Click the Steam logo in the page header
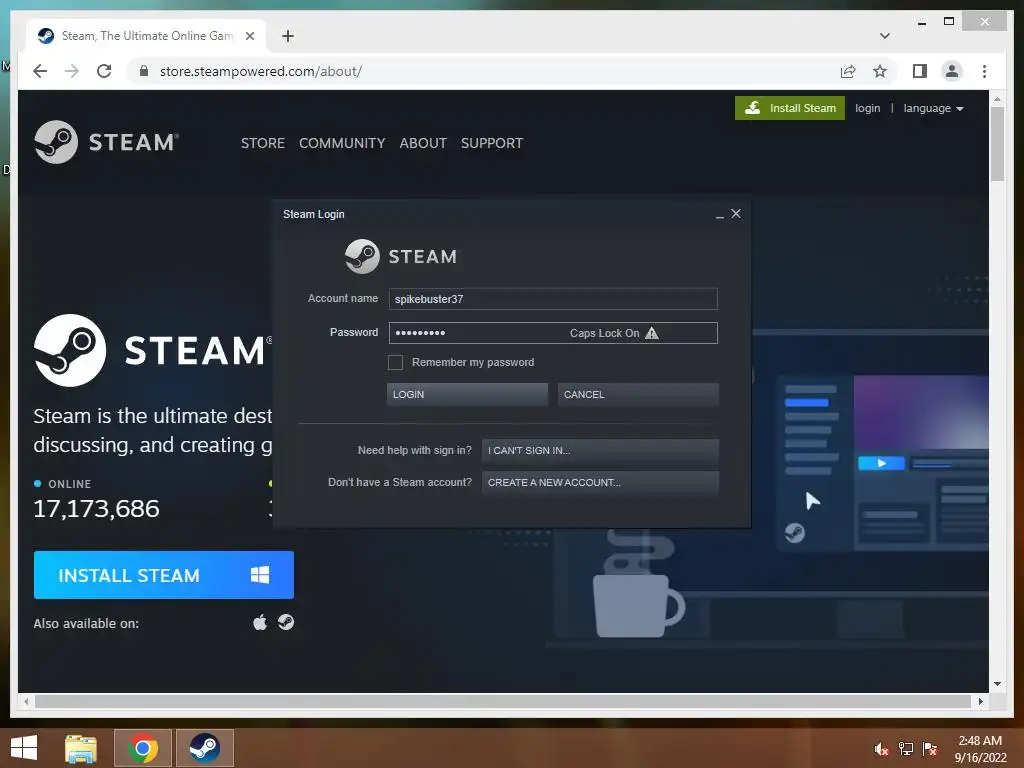 (x=106, y=142)
